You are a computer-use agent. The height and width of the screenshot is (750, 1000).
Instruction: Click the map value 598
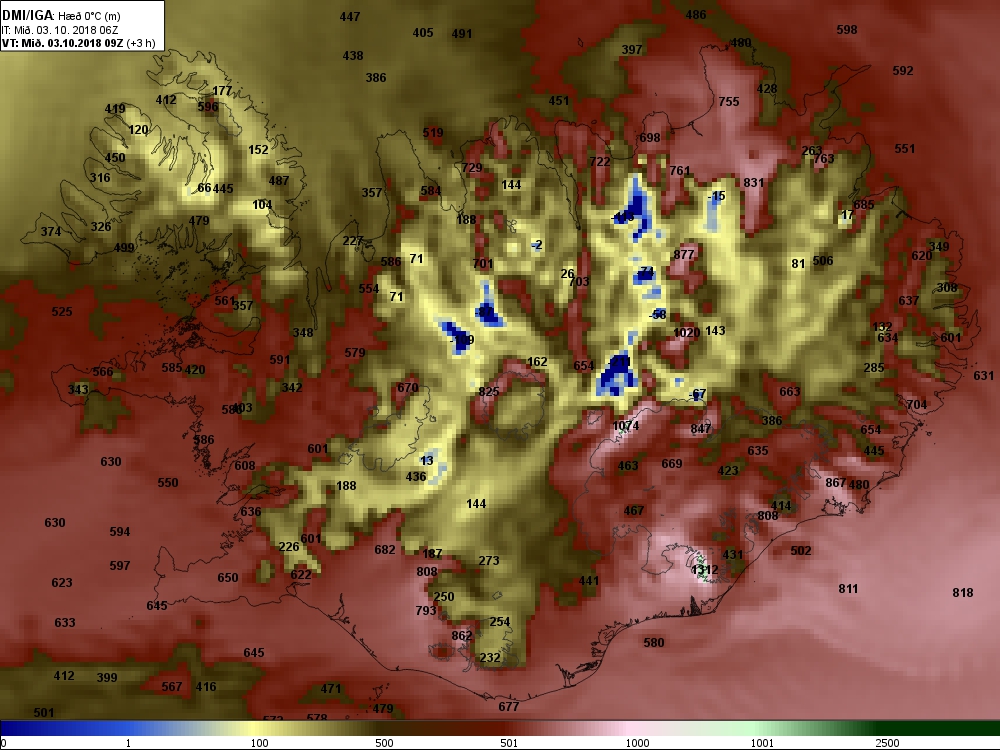[847, 29]
